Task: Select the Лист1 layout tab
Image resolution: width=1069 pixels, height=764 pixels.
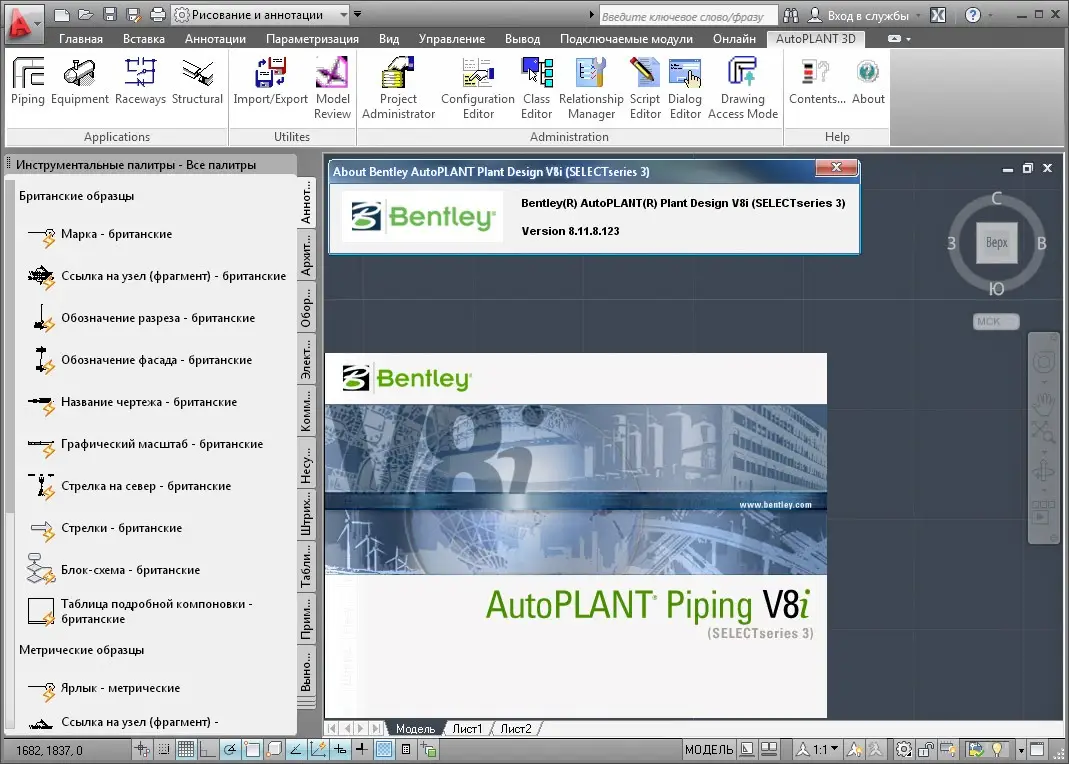Action: (467, 729)
